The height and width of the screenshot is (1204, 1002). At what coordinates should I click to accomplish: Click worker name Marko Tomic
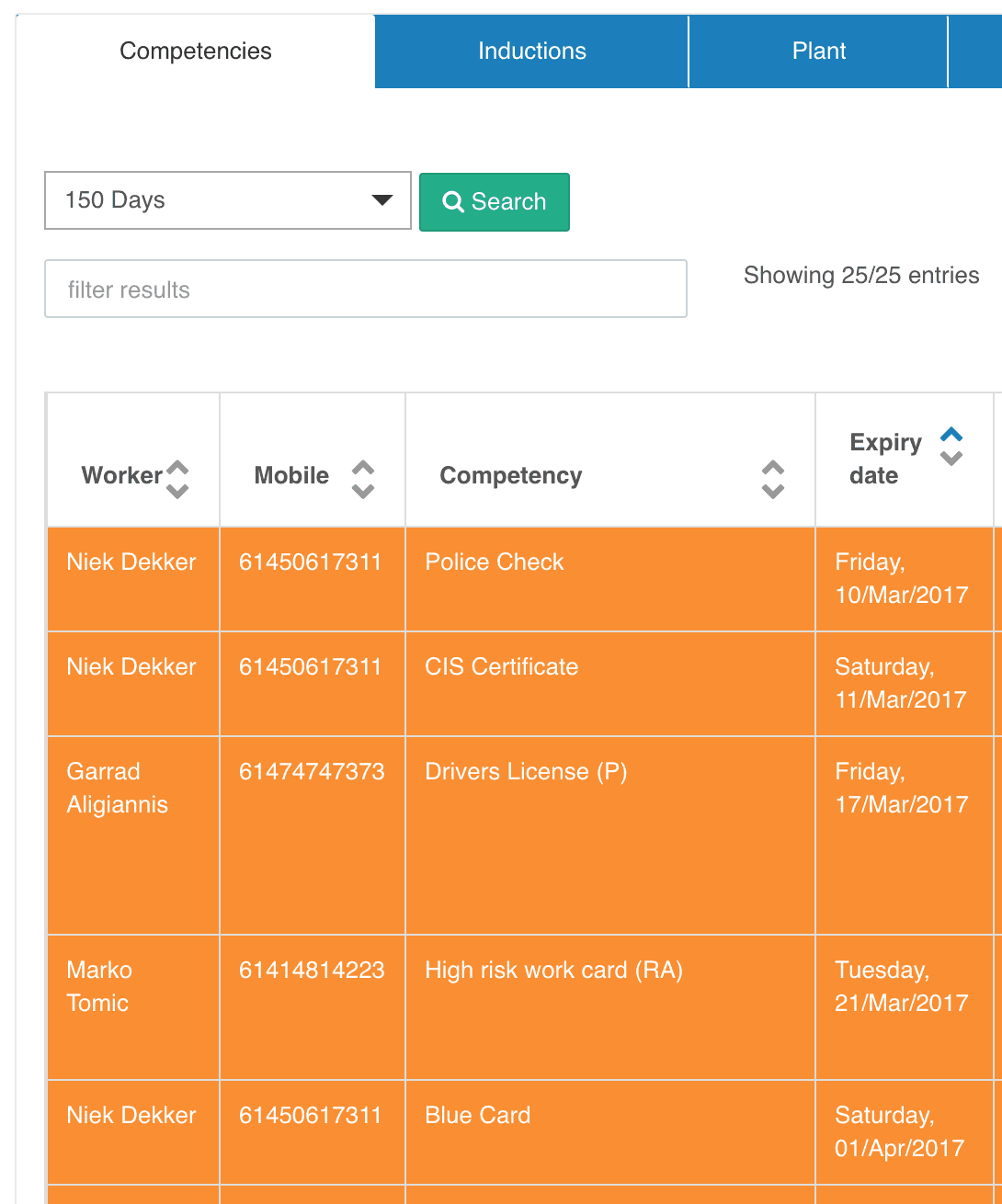[99, 986]
